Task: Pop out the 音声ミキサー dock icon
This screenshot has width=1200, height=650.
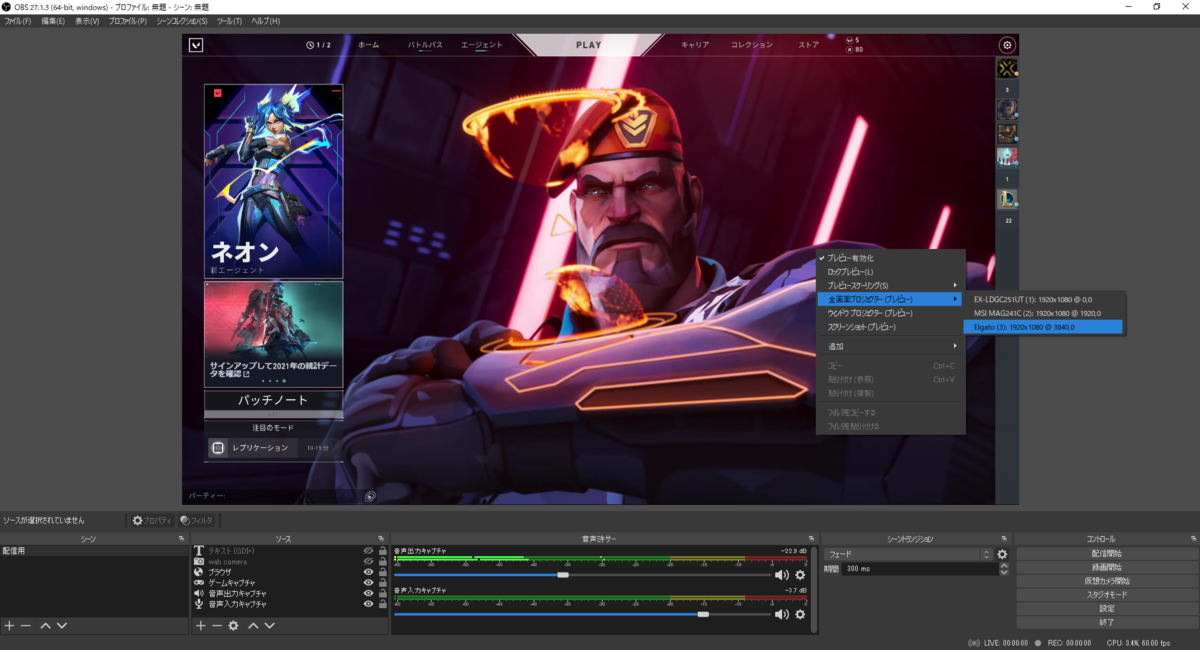Action: [x=811, y=538]
